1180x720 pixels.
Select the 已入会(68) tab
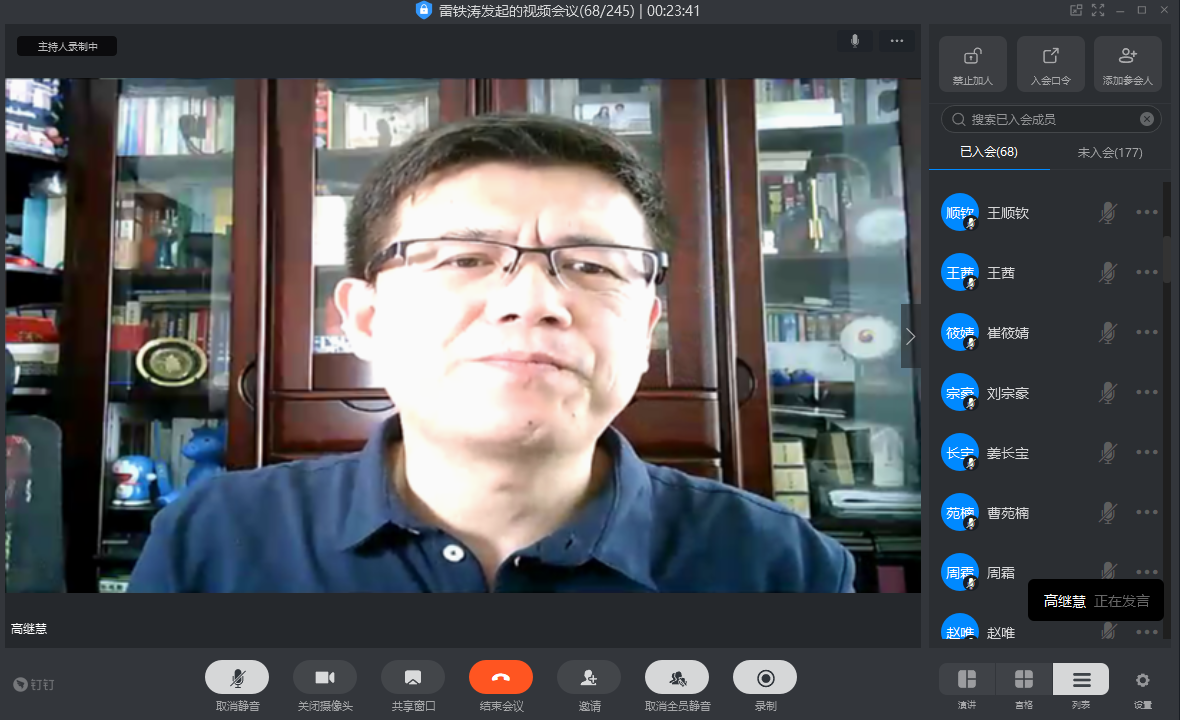click(988, 153)
